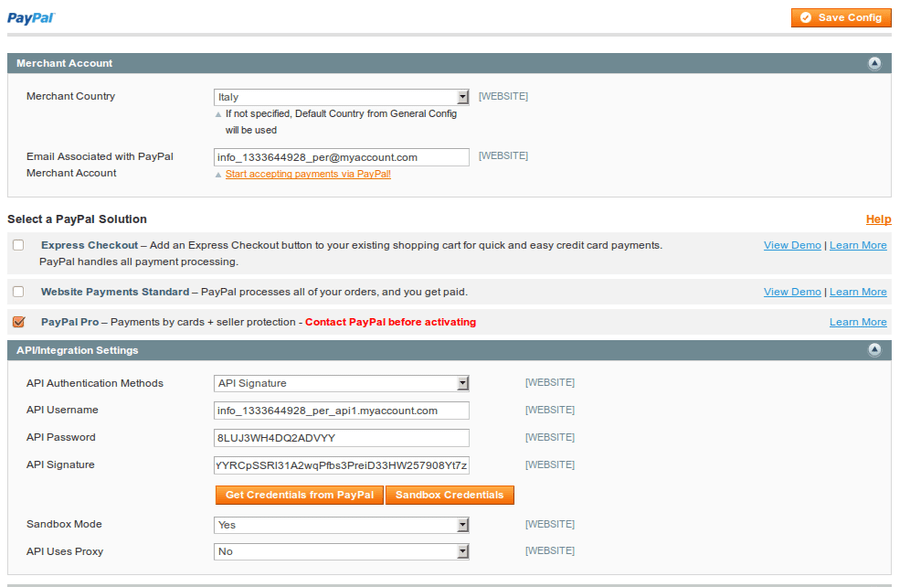
Task: Click the Sandbox Credentials button
Action: coord(449,495)
